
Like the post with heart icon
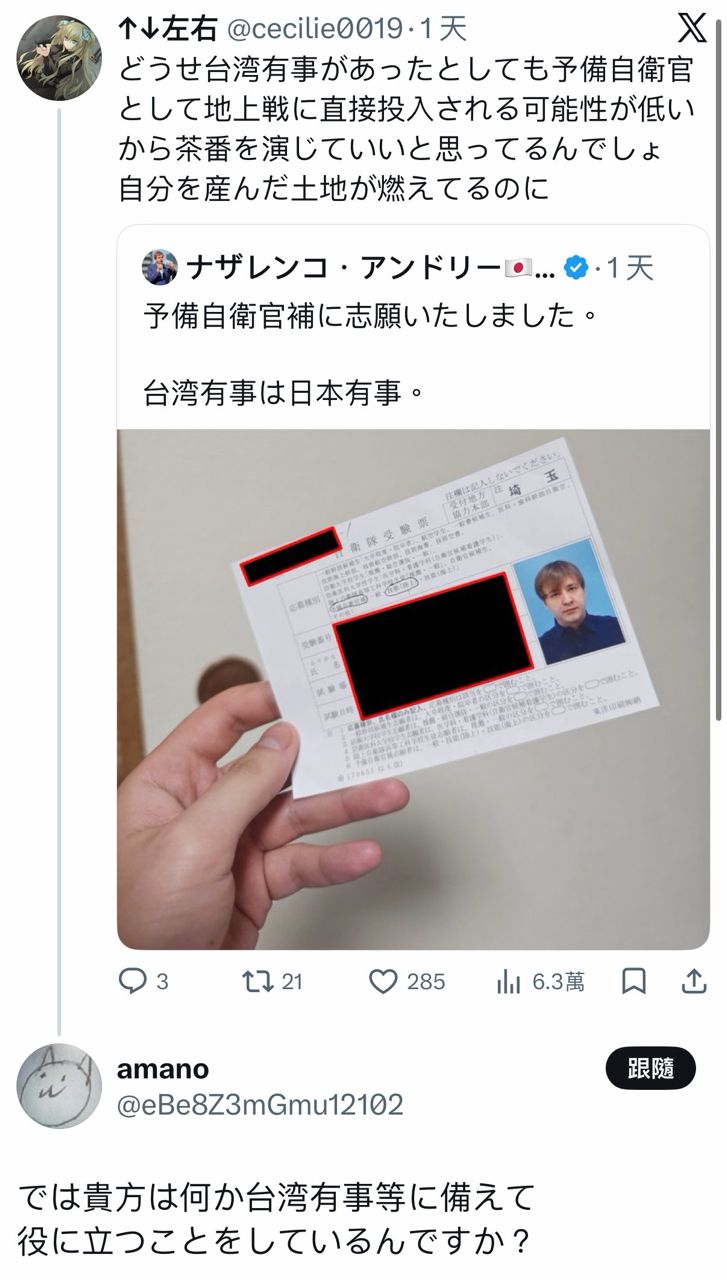click(x=383, y=982)
